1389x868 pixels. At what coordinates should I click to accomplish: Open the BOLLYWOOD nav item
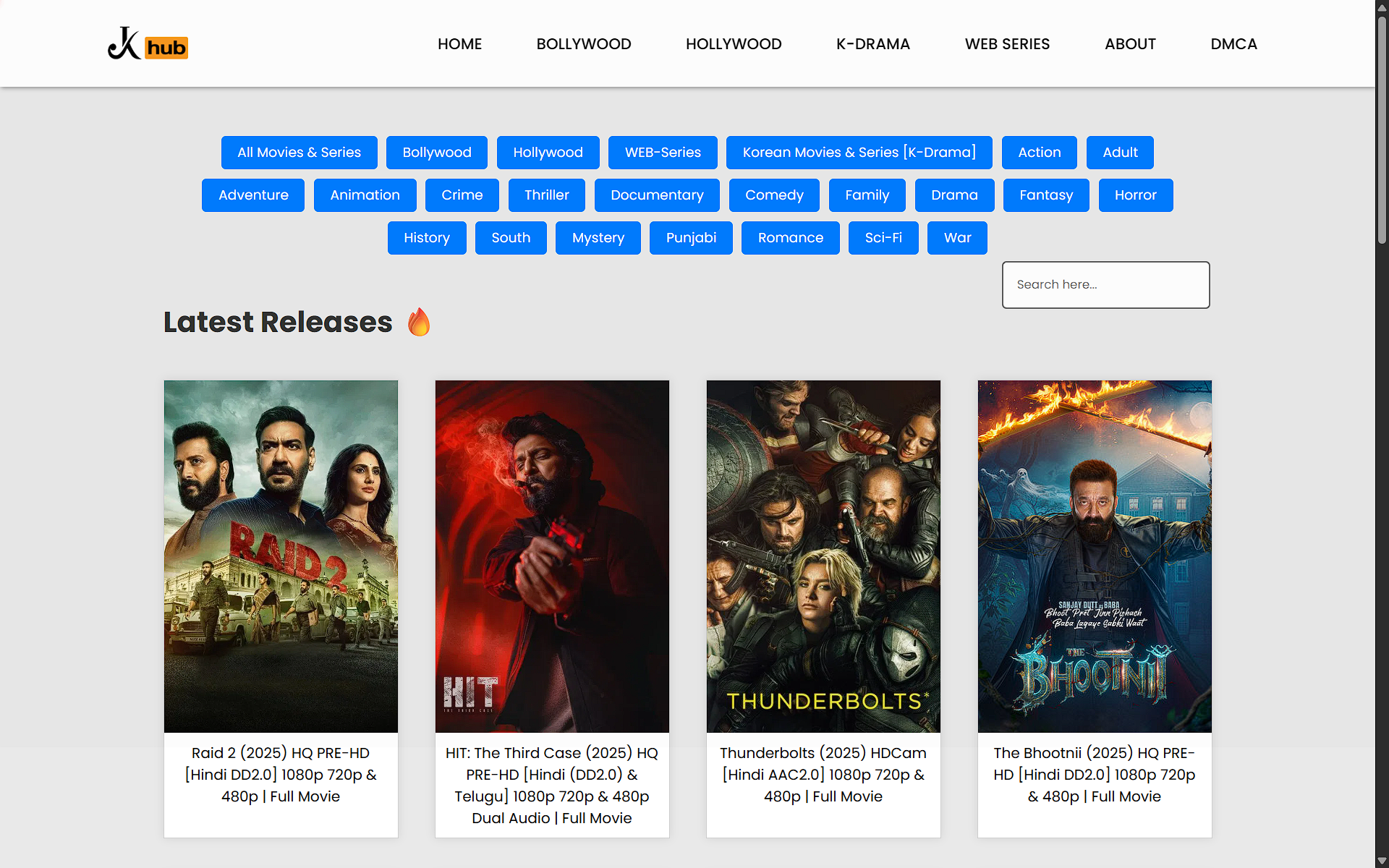pyautogui.click(x=584, y=44)
